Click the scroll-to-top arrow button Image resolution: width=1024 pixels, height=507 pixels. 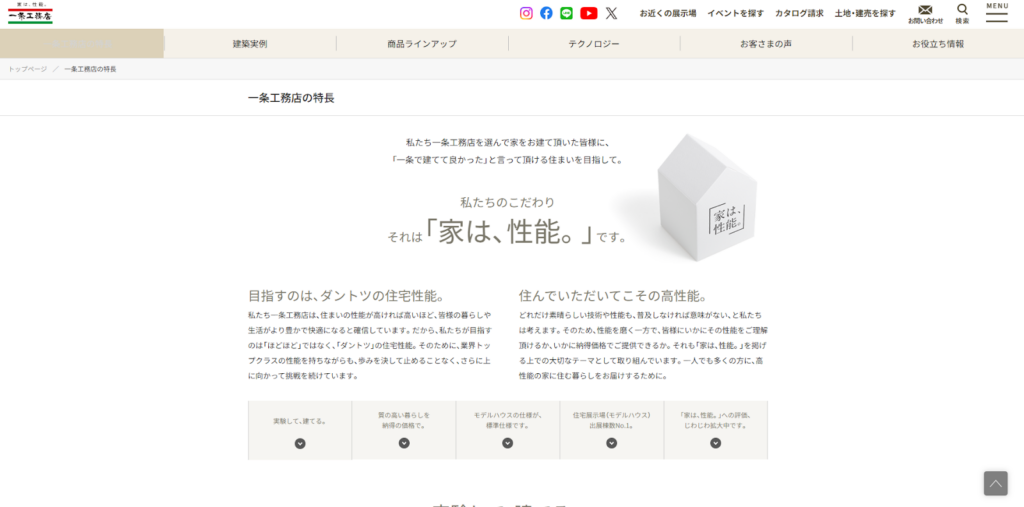pos(995,483)
